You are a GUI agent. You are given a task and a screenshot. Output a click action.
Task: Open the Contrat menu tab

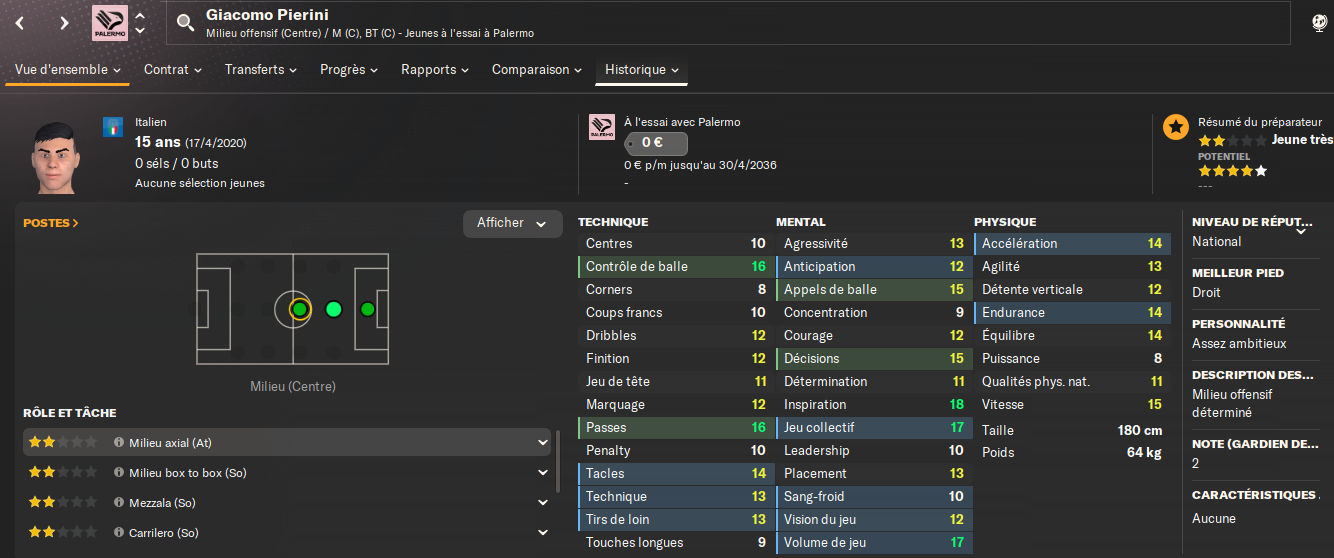point(173,70)
